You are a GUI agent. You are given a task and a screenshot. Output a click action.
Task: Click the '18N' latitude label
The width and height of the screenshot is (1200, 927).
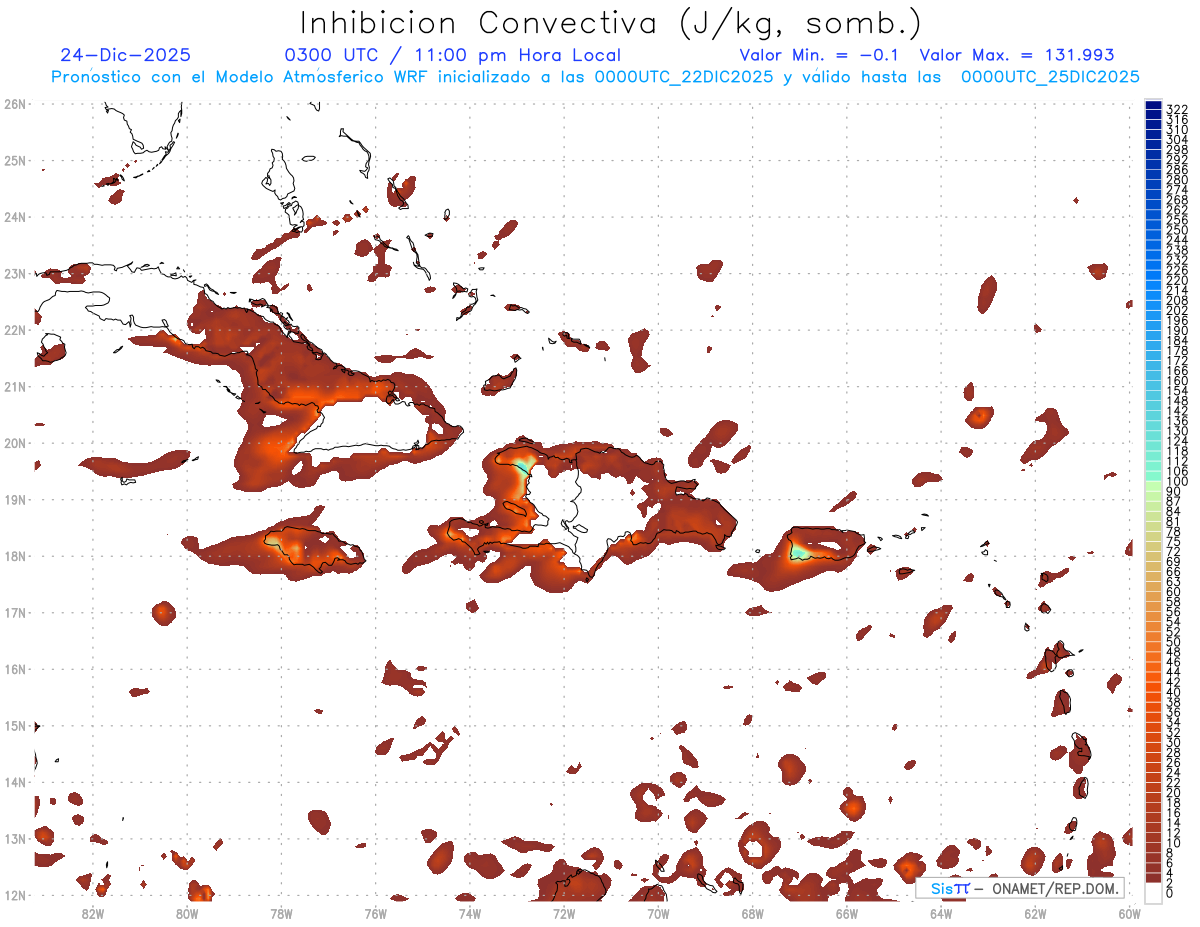tap(15, 556)
